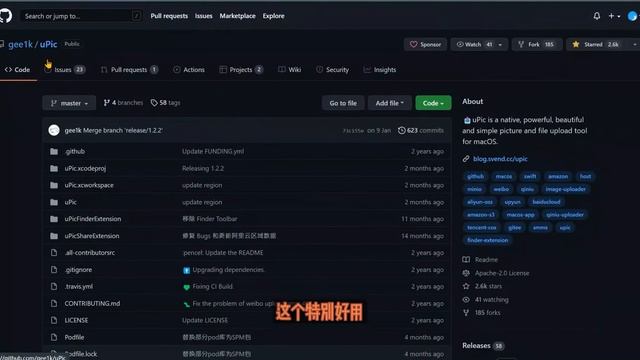This screenshot has width=640, height=360.
Task: View the 41 watching eye icon
Action: pos(466,300)
